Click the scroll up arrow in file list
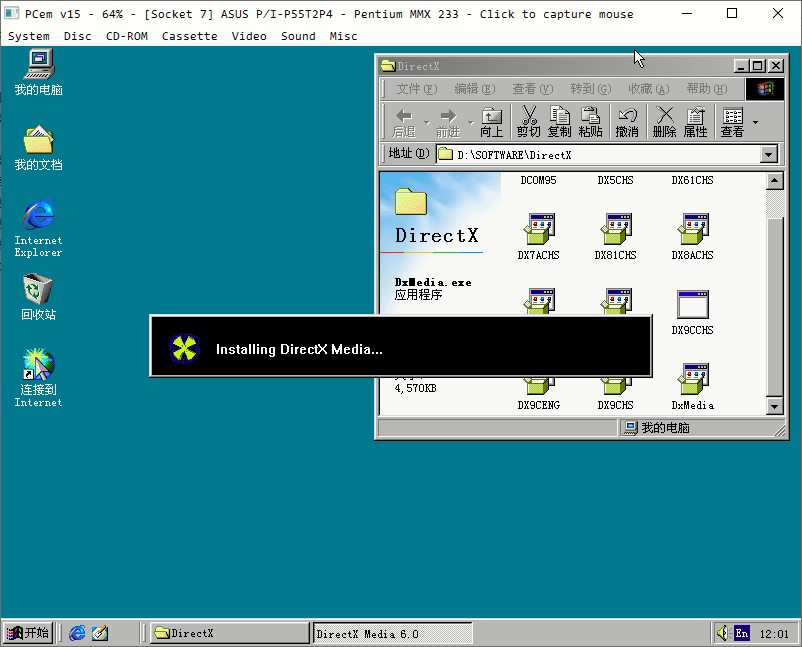This screenshot has width=802, height=647. pyautogui.click(x=775, y=181)
